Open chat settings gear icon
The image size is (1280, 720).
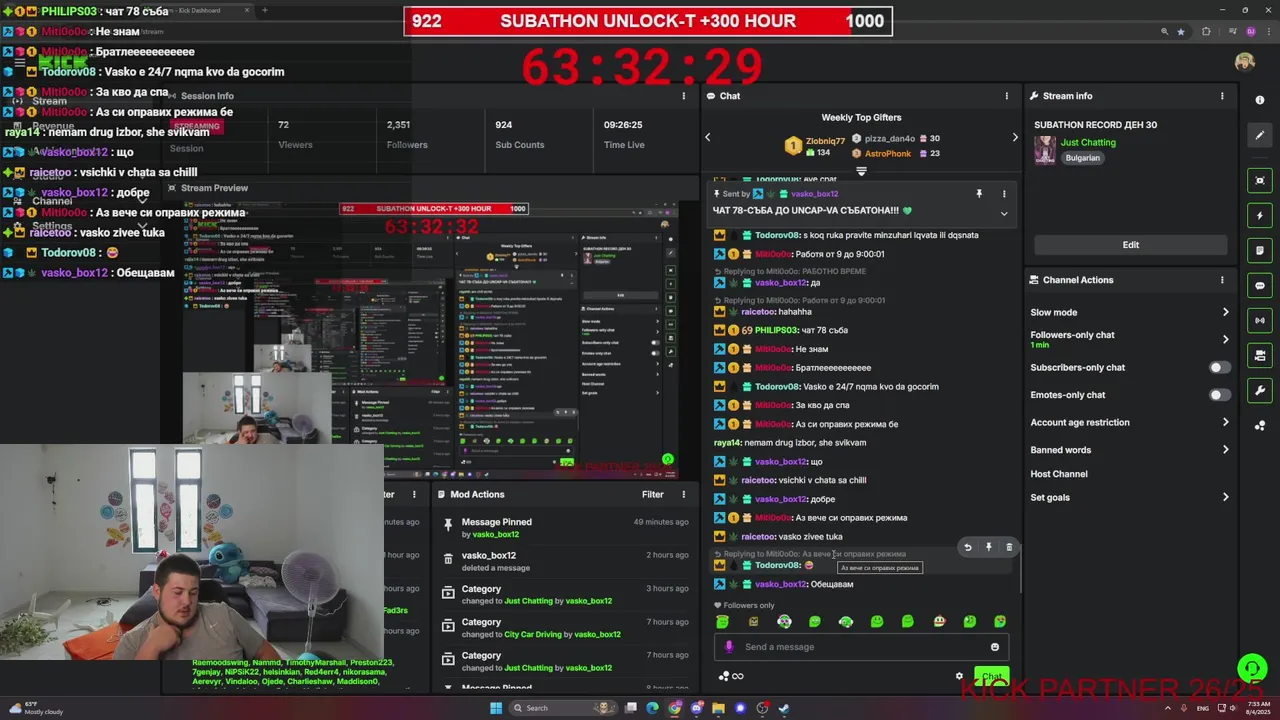click(x=959, y=676)
